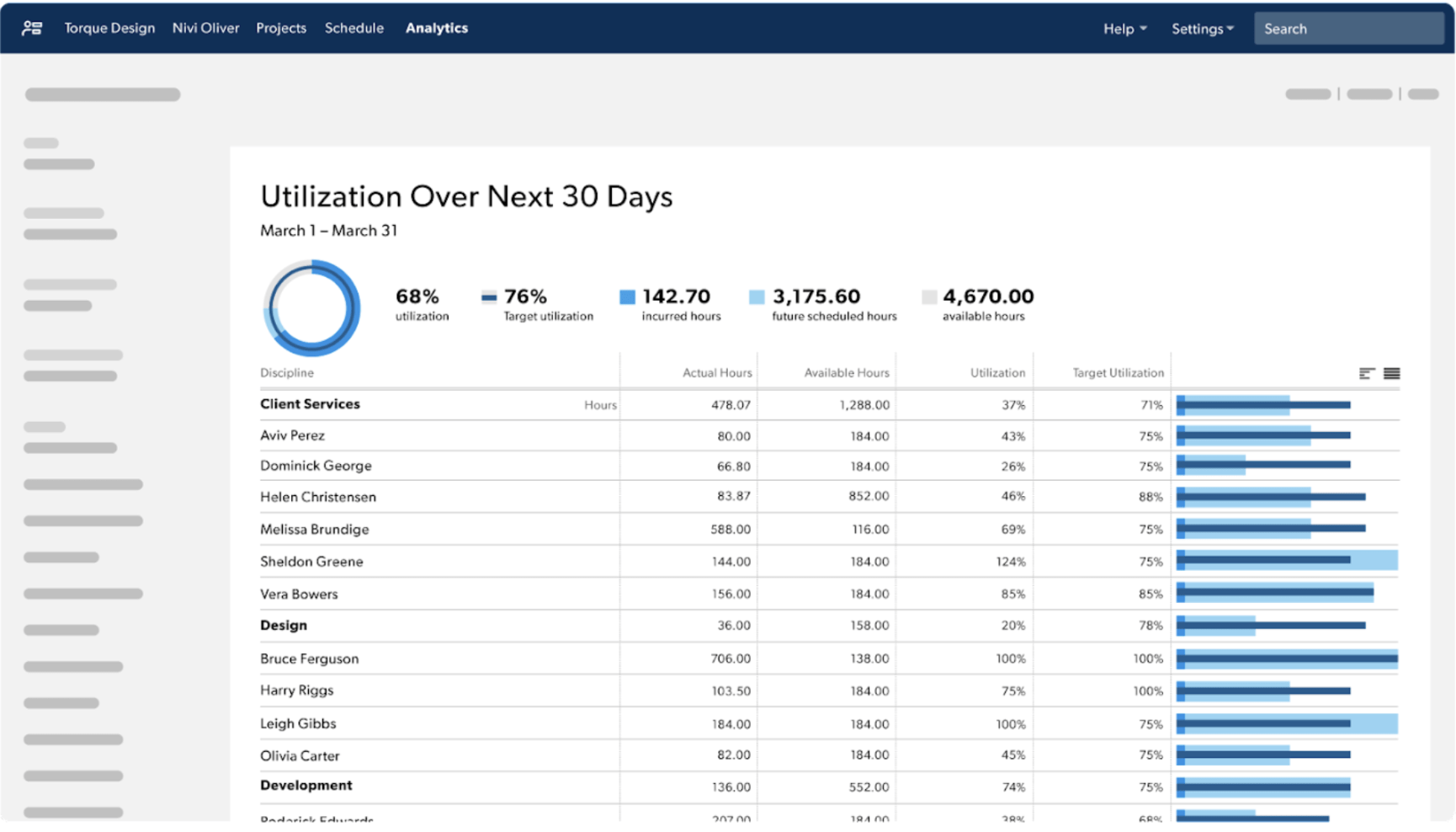The width and height of the screenshot is (1456, 832).
Task: Switch to the condensed list view icon
Action: tap(1393, 372)
